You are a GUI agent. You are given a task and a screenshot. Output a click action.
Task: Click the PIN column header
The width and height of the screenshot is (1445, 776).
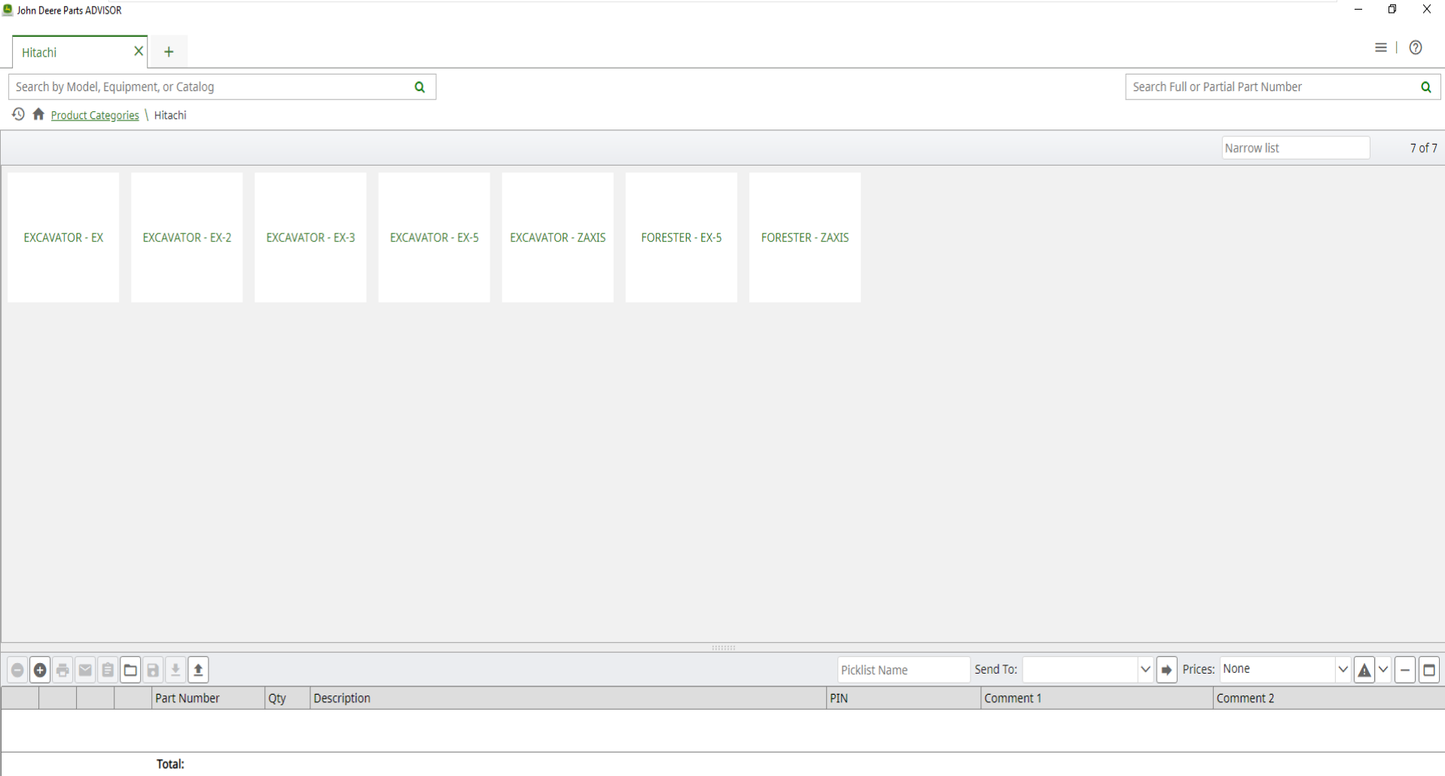(904, 698)
